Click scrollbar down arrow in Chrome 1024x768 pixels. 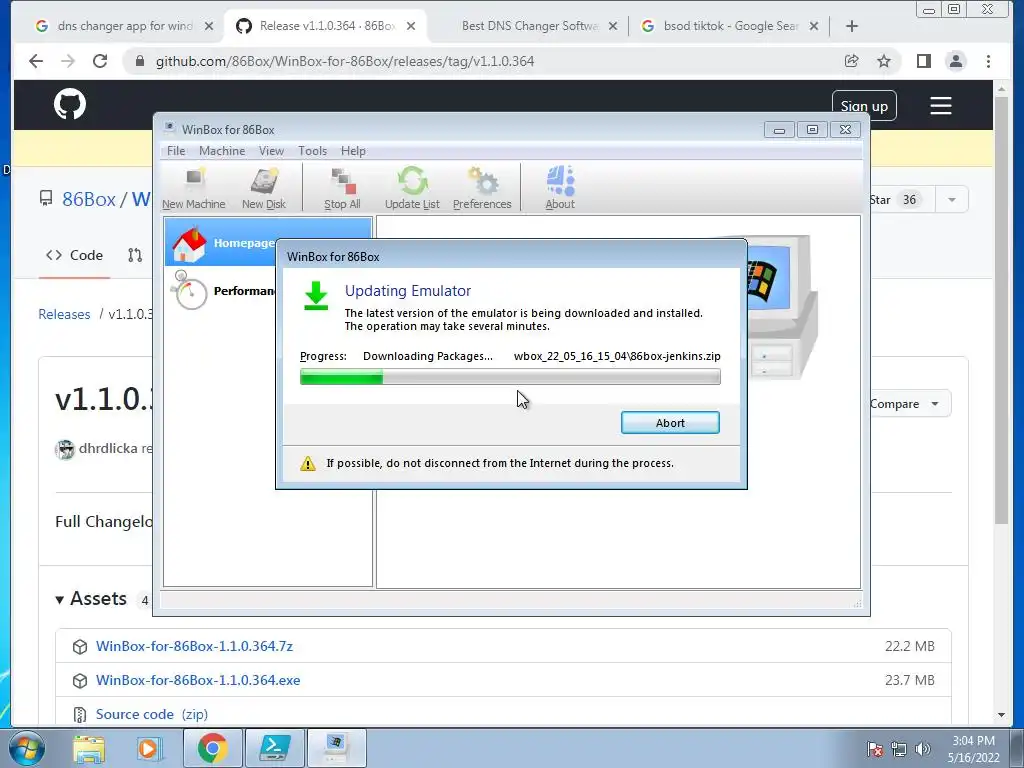pos(1001,715)
